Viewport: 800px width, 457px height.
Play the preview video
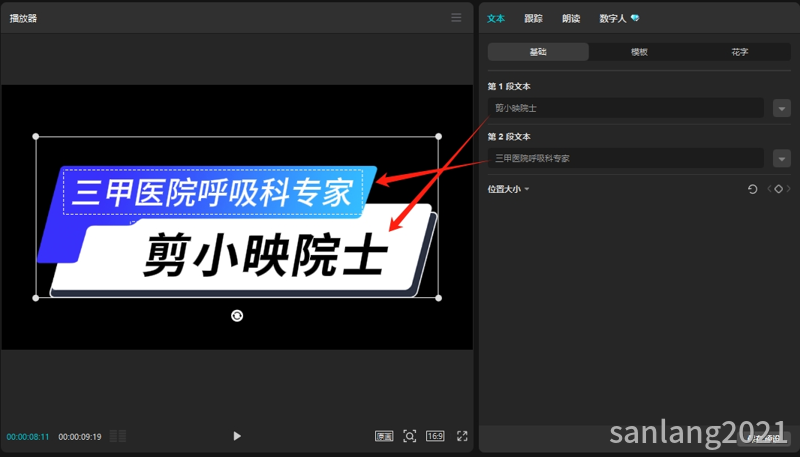[237, 436]
